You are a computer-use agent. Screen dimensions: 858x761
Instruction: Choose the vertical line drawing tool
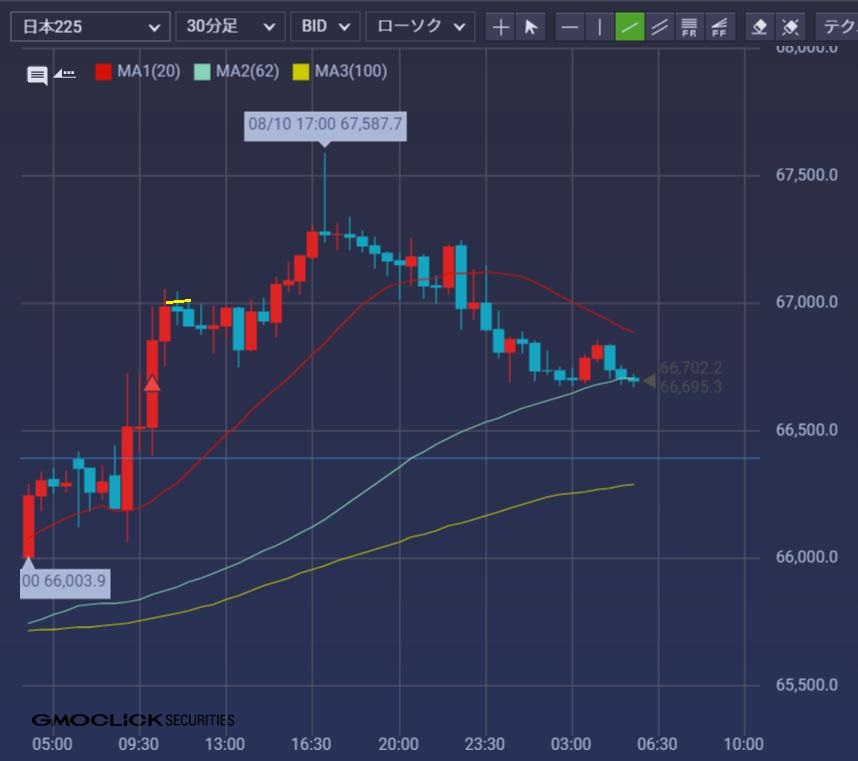click(x=600, y=27)
